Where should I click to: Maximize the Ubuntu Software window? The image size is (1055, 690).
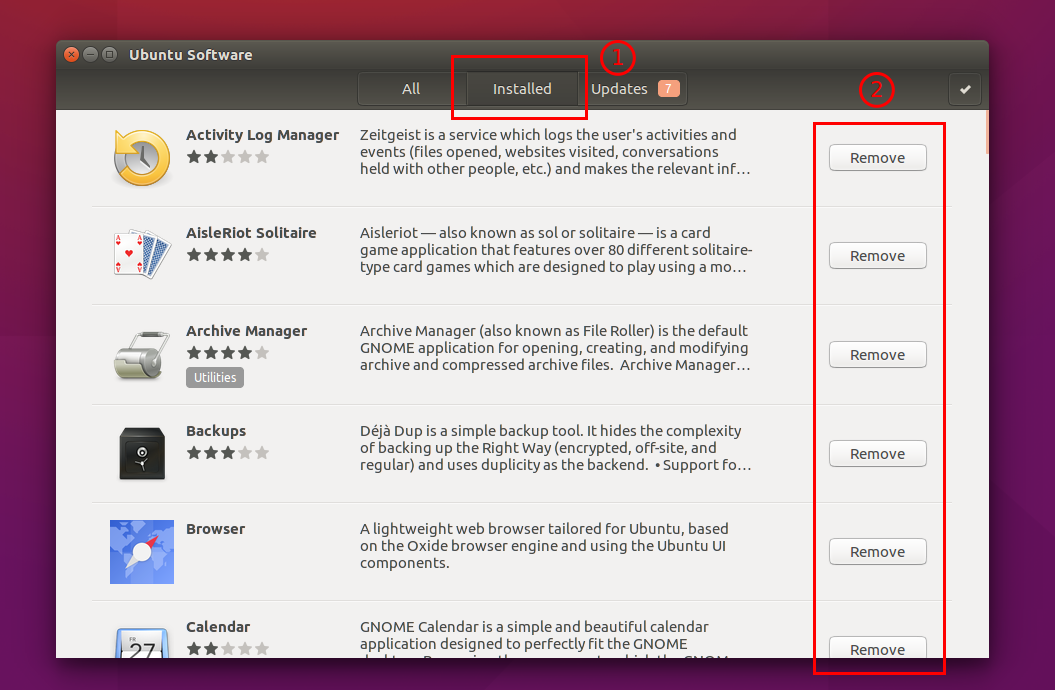[109, 54]
